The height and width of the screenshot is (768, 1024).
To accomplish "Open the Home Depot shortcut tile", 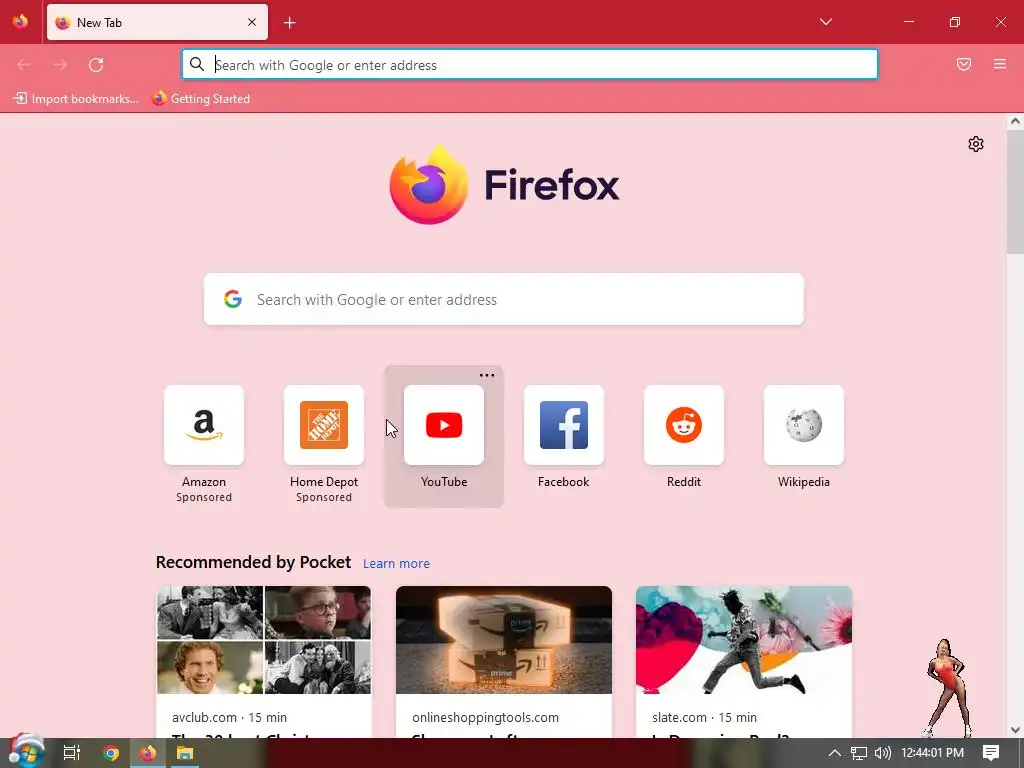I will [324, 425].
